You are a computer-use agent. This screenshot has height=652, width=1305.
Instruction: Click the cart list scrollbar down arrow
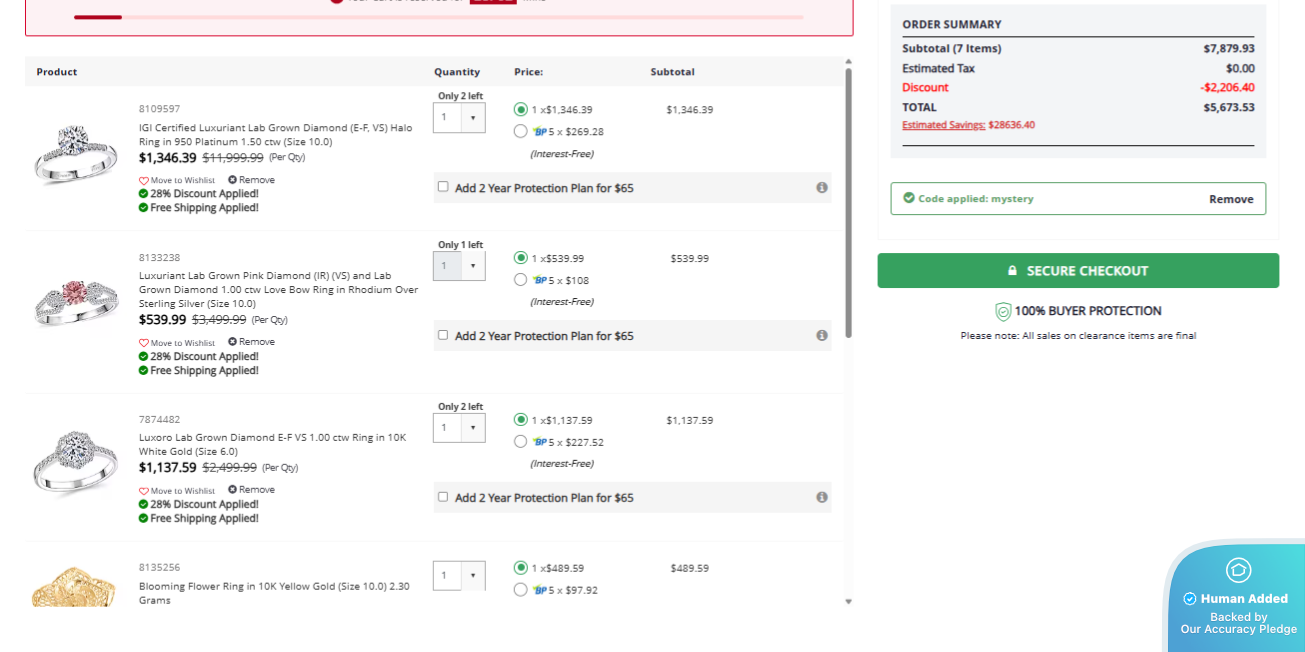(x=849, y=601)
